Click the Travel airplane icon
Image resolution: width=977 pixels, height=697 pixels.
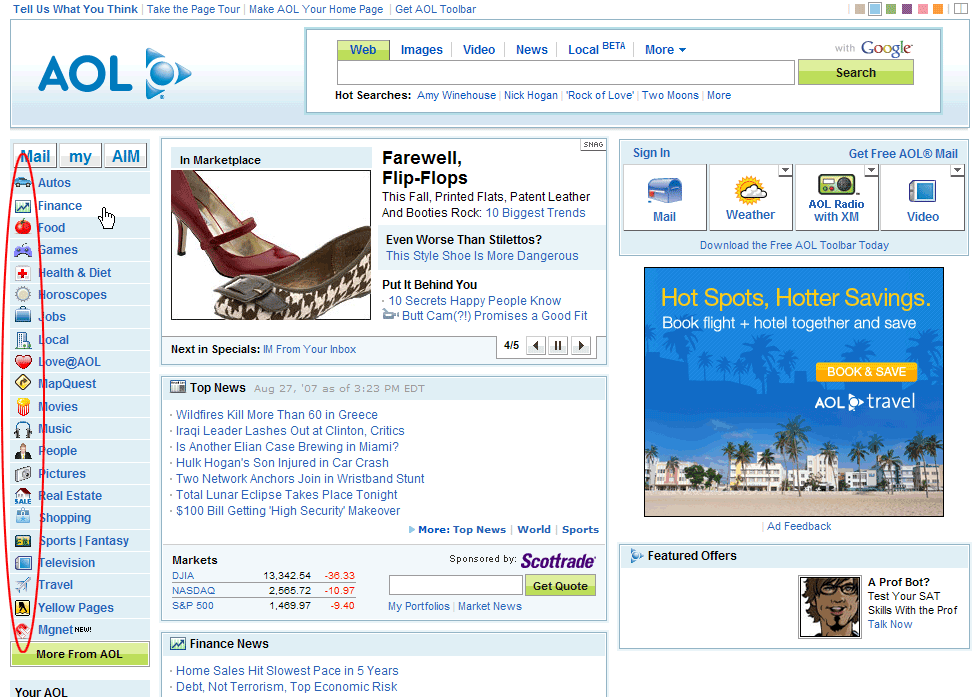click(23, 585)
